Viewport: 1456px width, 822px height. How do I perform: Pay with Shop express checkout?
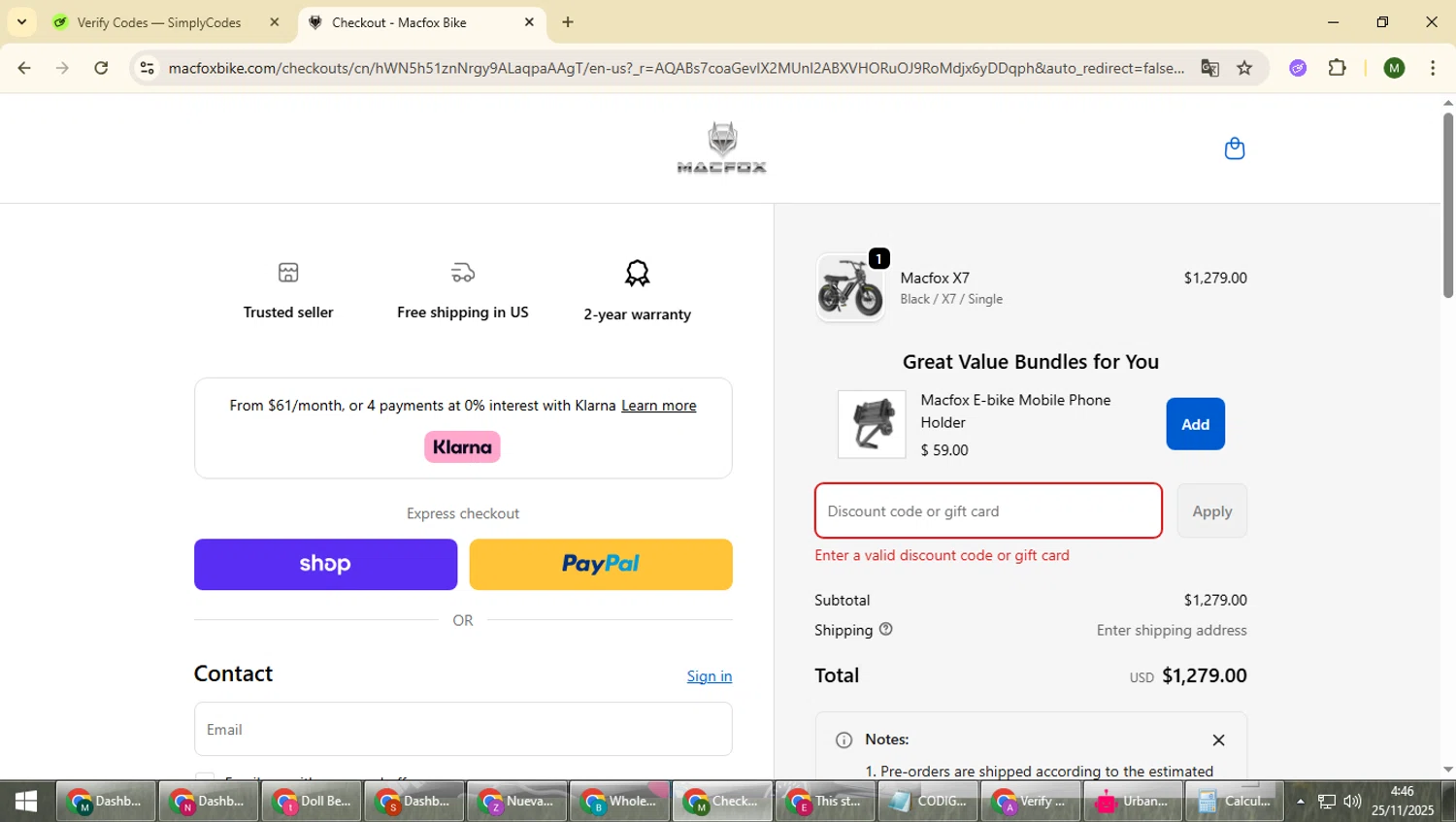pos(325,565)
